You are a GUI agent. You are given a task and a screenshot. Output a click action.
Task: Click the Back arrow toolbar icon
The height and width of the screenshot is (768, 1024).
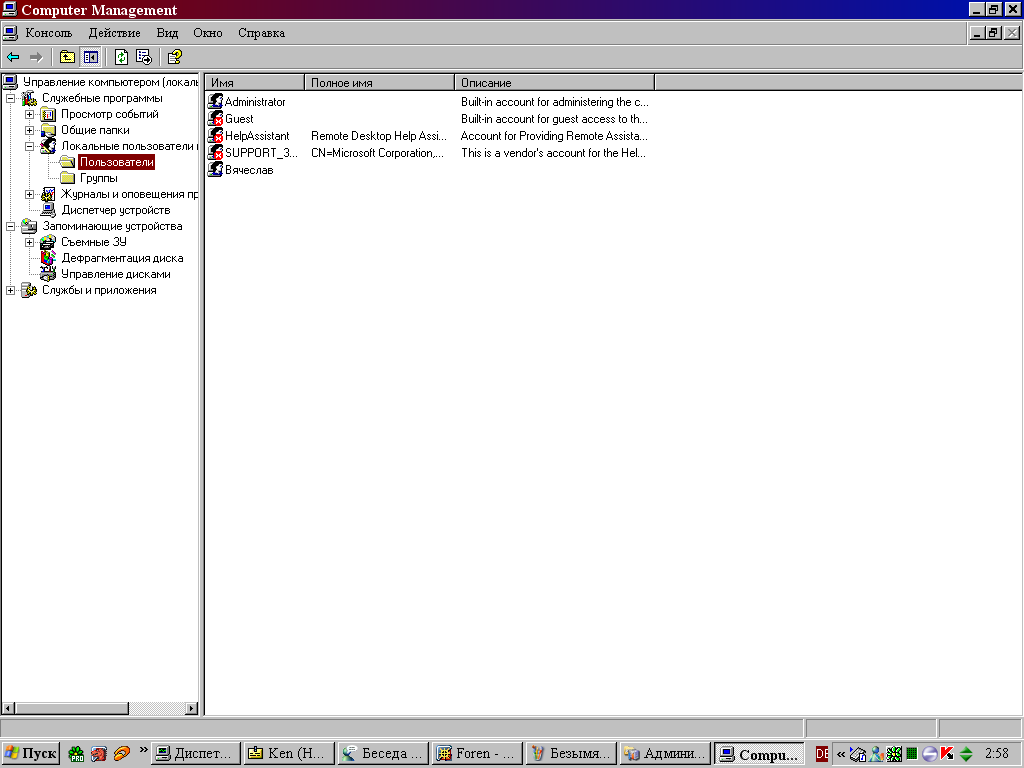pyautogui.click(x=13, y=57)
